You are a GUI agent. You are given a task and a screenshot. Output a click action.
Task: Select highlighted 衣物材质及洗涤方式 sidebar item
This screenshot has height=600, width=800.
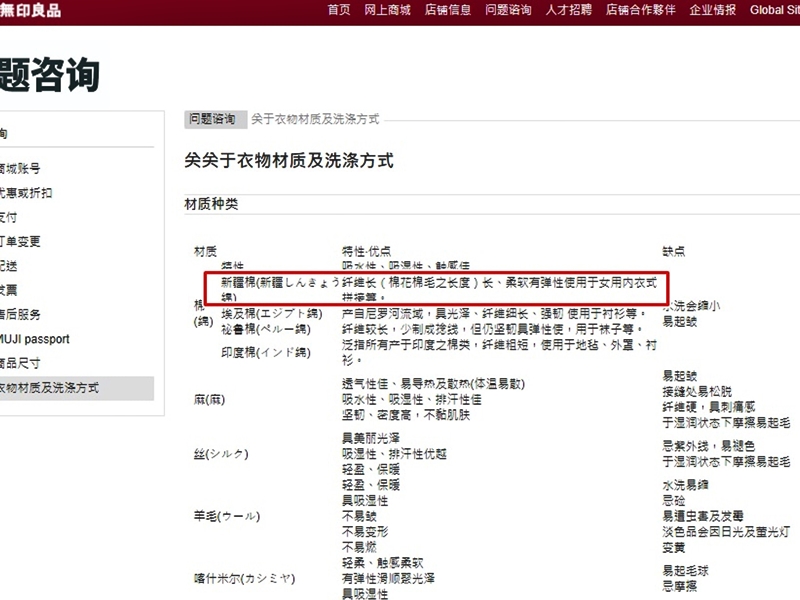click(x=77, y=388)
